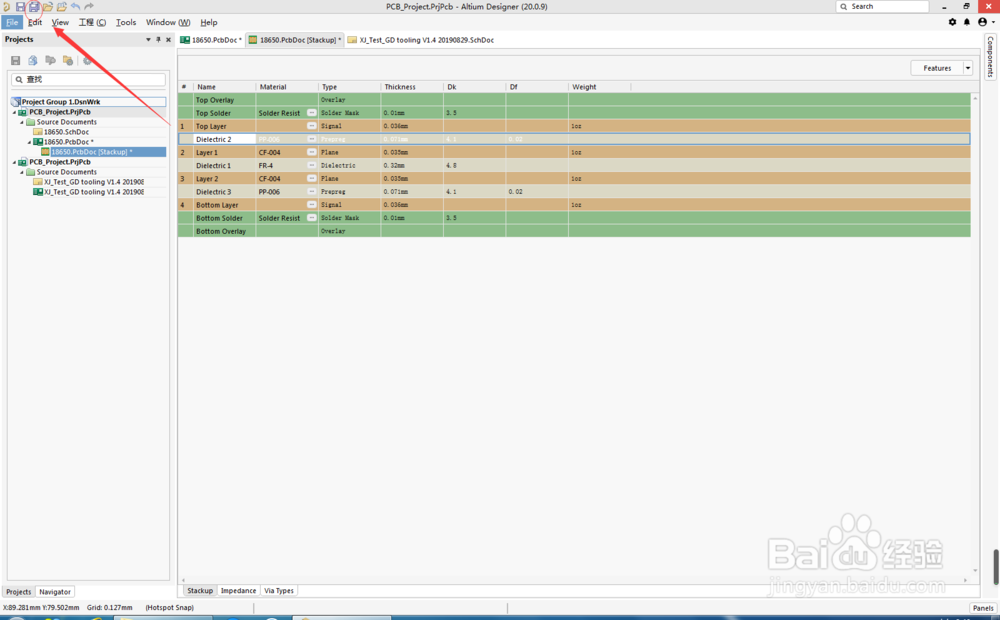Image resolution: width=1000 pixels, height=620 pixels.
Task: Open material picker for Dielectric 1 row
Action: pos(311,165)
